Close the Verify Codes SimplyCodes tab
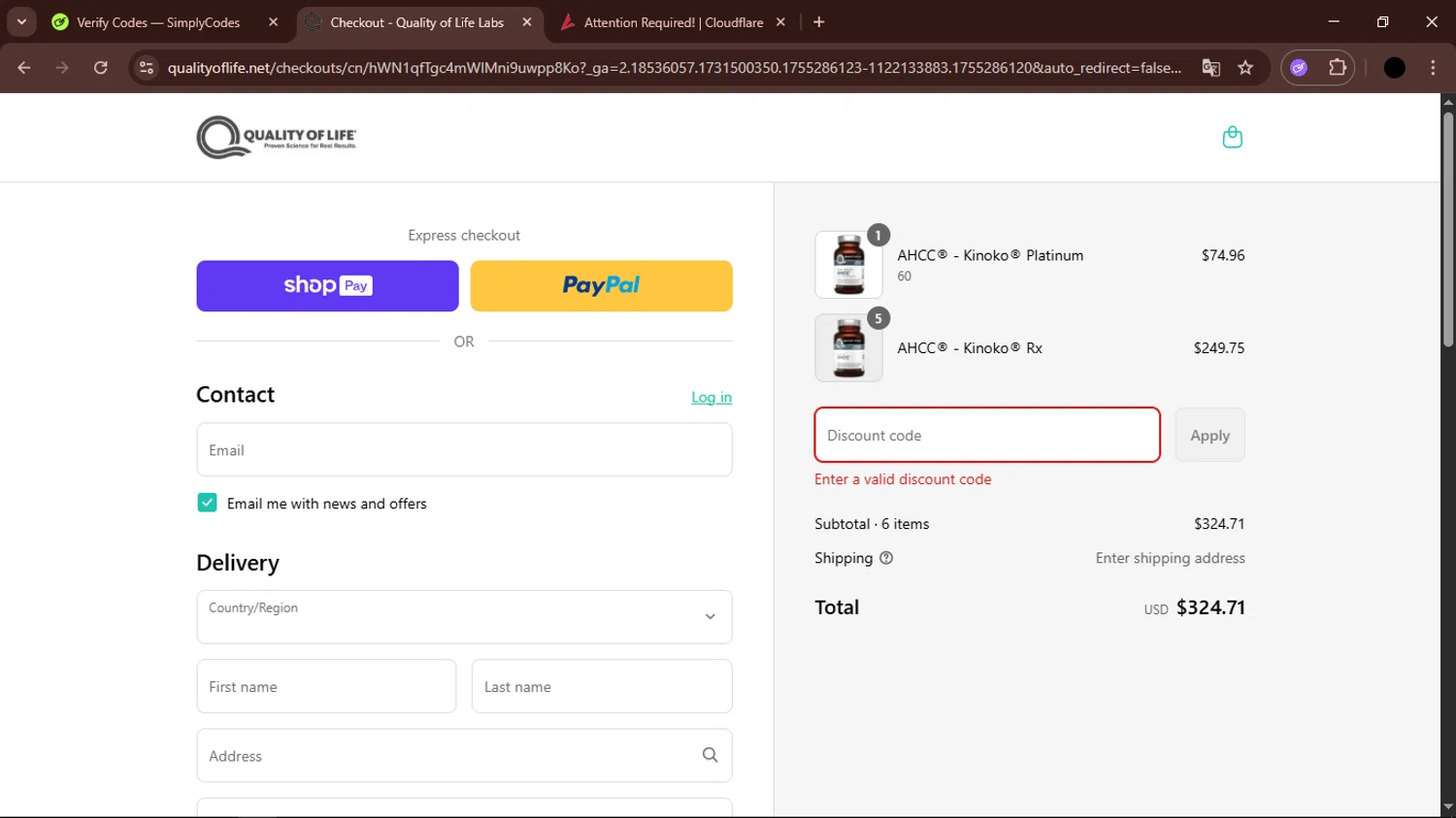The height and width of the screenshot is (818, 1456). click(273, 22)
